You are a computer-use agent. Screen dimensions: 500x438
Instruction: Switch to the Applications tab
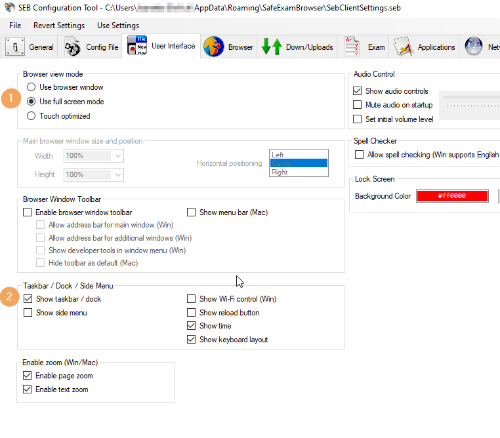tap(424, 47)
